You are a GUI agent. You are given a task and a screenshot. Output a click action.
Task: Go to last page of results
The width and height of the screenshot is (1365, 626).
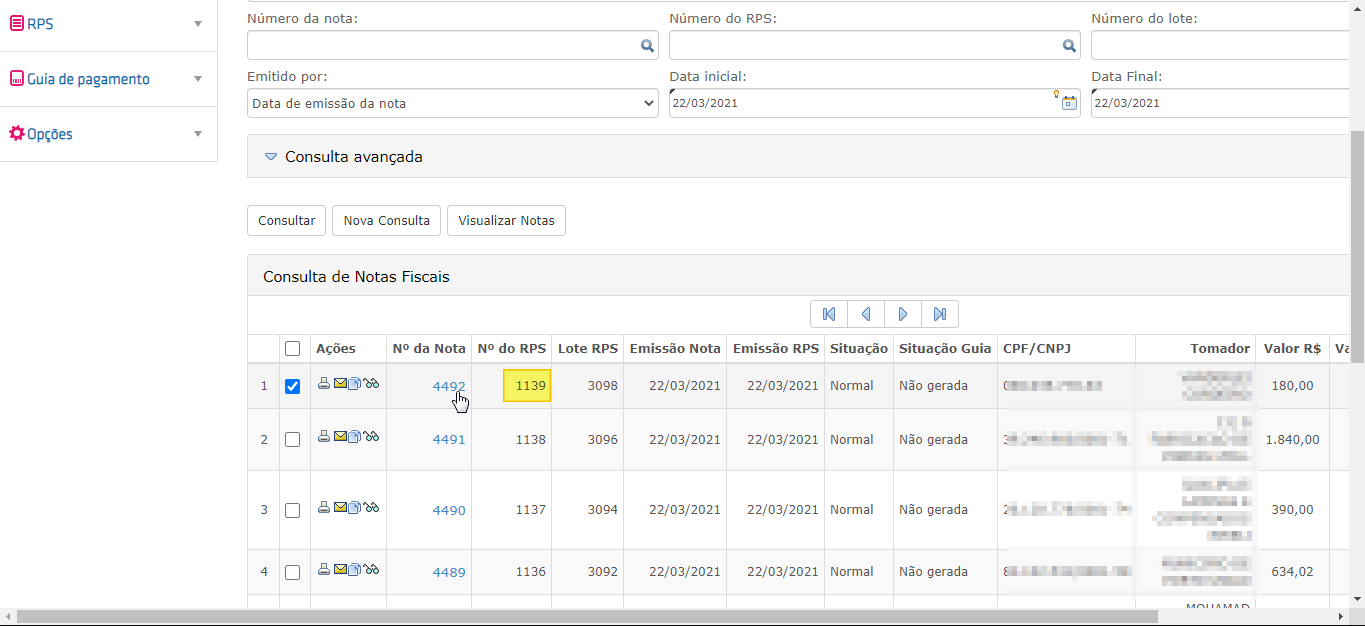pos(940,314)
